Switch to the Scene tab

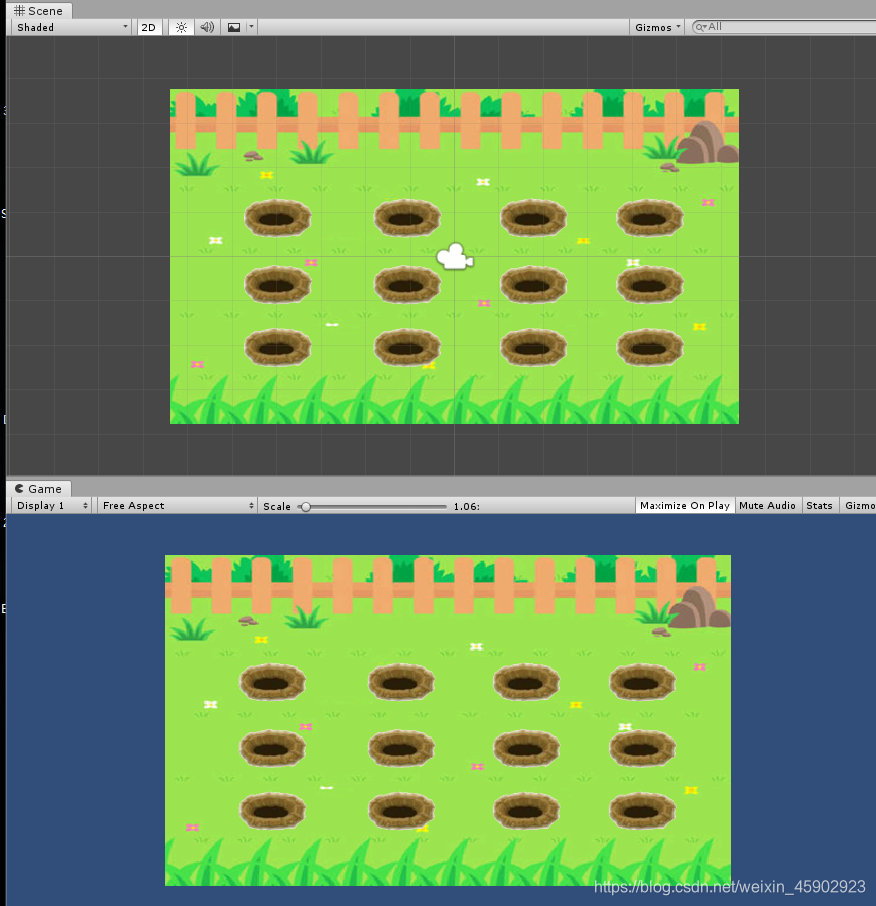point(39,10)
